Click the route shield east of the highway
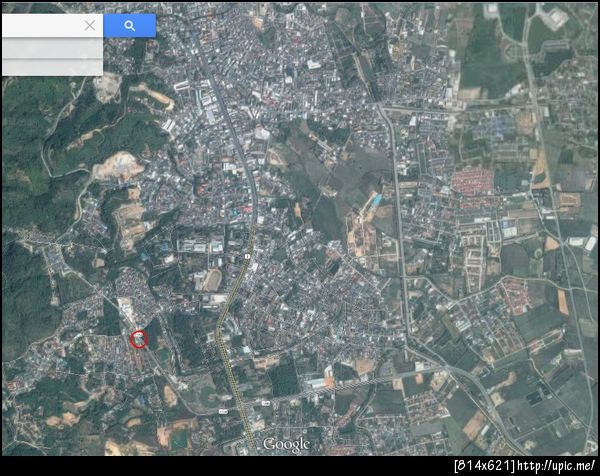Image resolution: width=600 pixels, height=476 pixels. [266, 403]
